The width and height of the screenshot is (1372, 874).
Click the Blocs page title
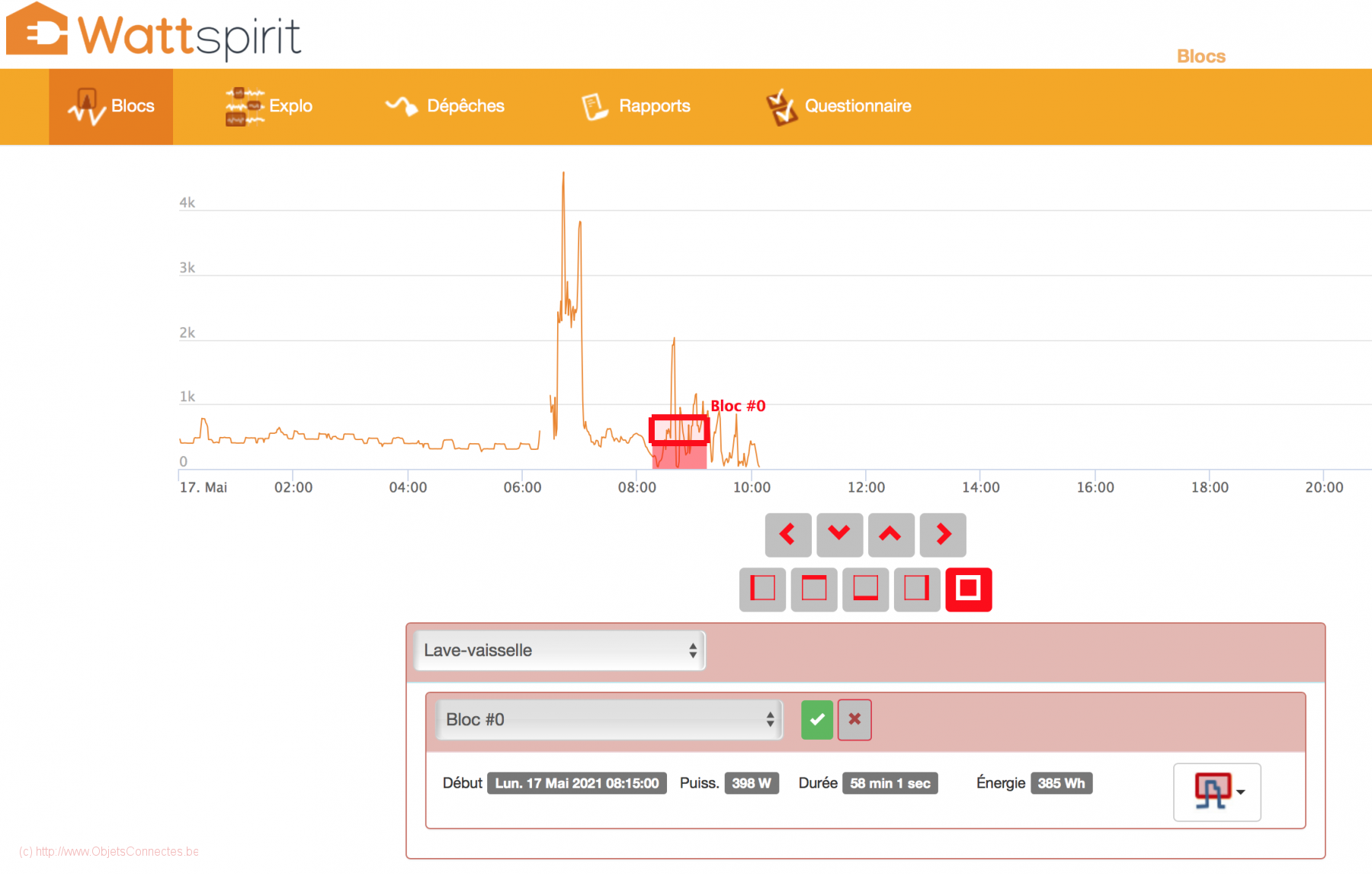[1201, 56]
